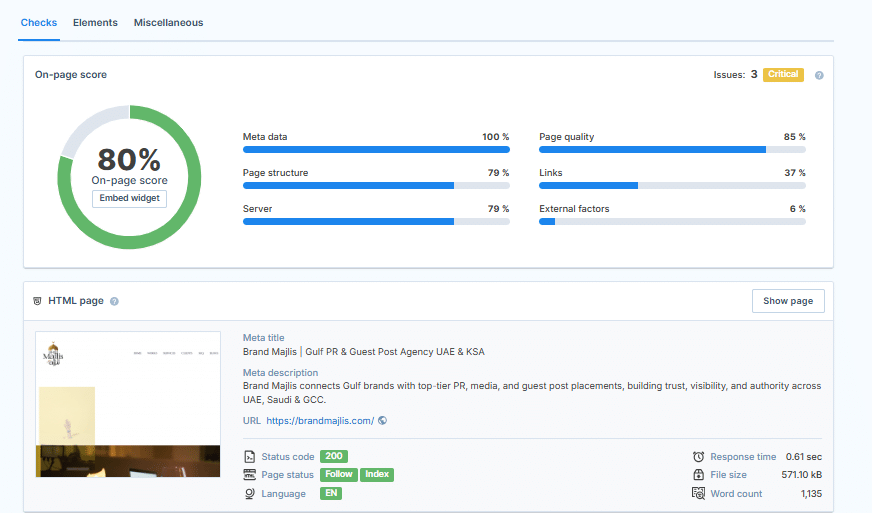Click the Meta data progress bar
This screenshot has width=872, height=513.
(x=376, y=150)
